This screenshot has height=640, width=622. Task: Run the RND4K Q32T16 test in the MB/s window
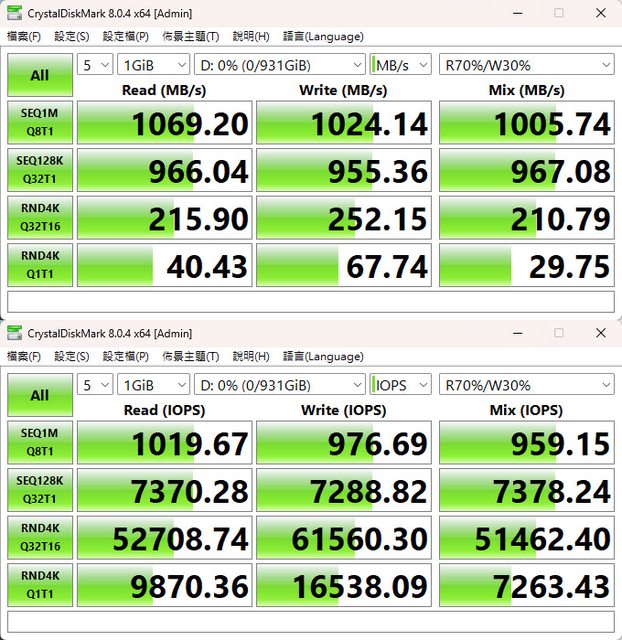point(39,218)
